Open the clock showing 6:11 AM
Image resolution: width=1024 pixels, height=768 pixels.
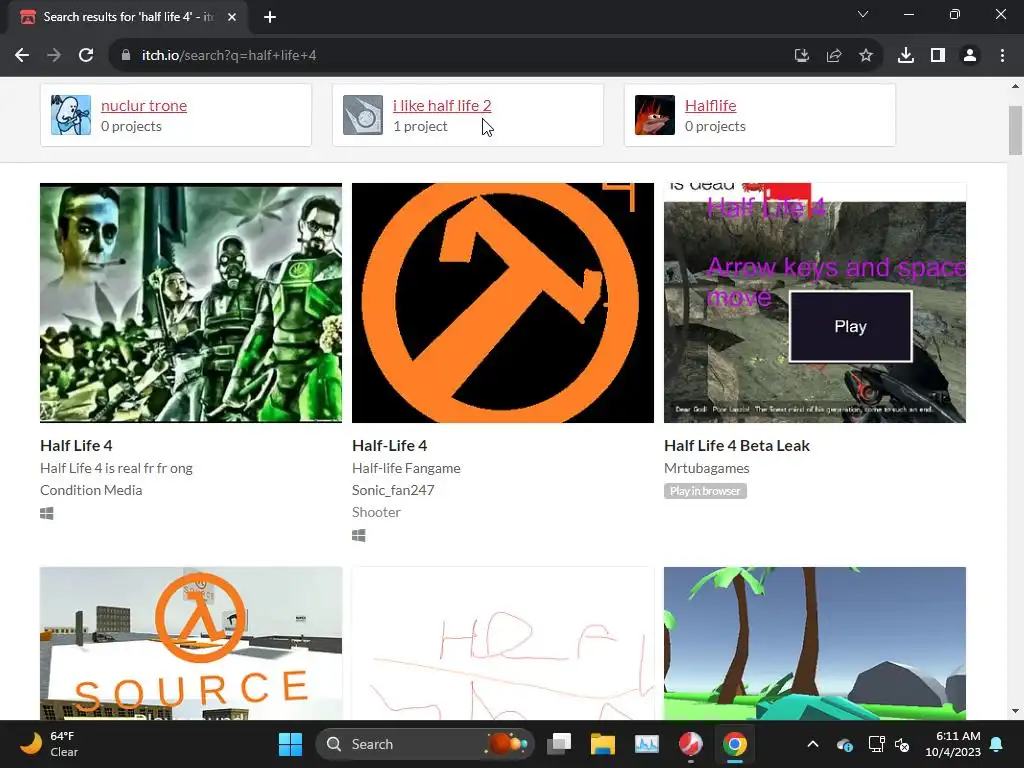(x=953, y=744)
